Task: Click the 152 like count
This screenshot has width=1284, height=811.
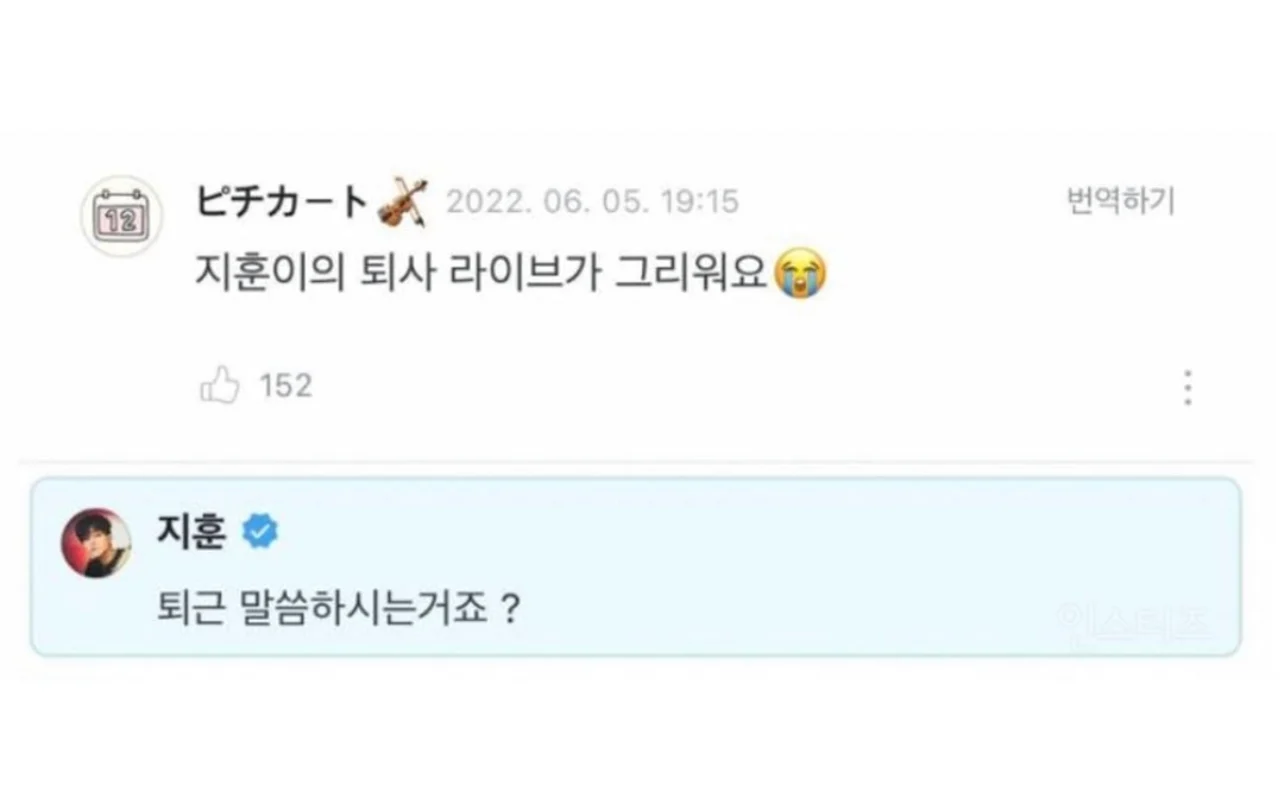Action: [x=286, y=386]
